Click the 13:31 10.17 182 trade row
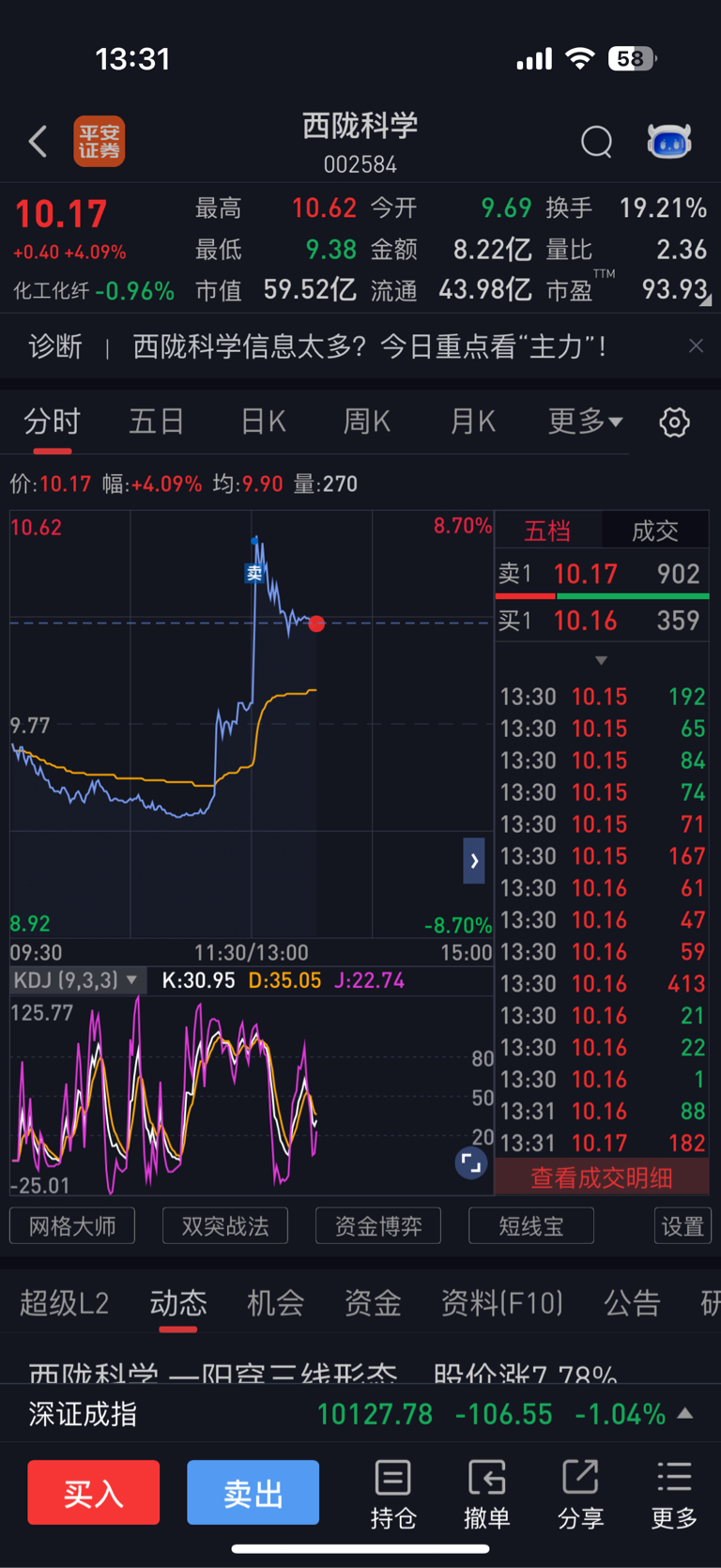The image size is (721, 1568). click(x=602, y=1143)
